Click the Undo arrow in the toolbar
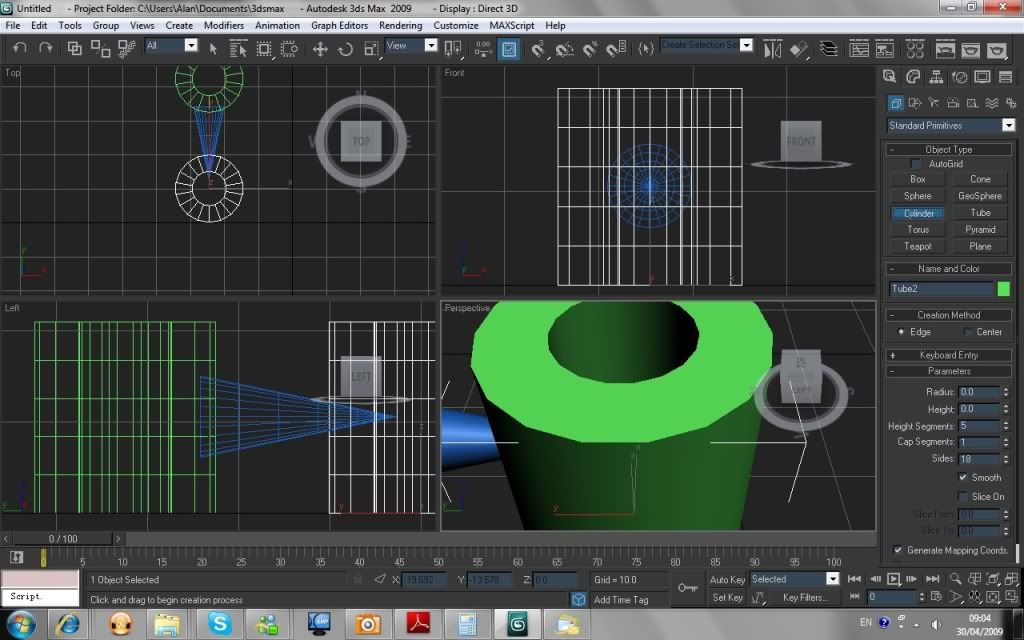The width and height of the screenshot is (1024, 640). pos(20,48)
